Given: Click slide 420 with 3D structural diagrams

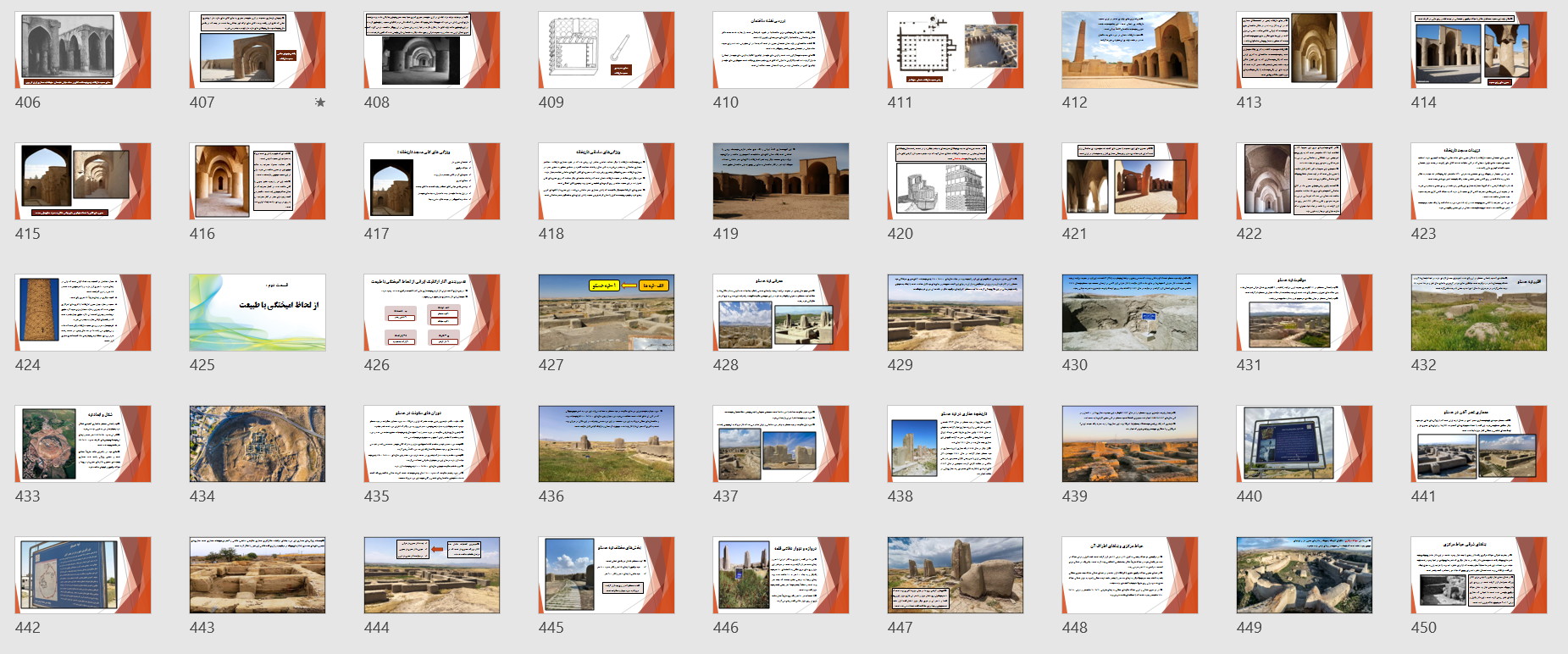Looking at the screenshot, I should pos(956,181).
